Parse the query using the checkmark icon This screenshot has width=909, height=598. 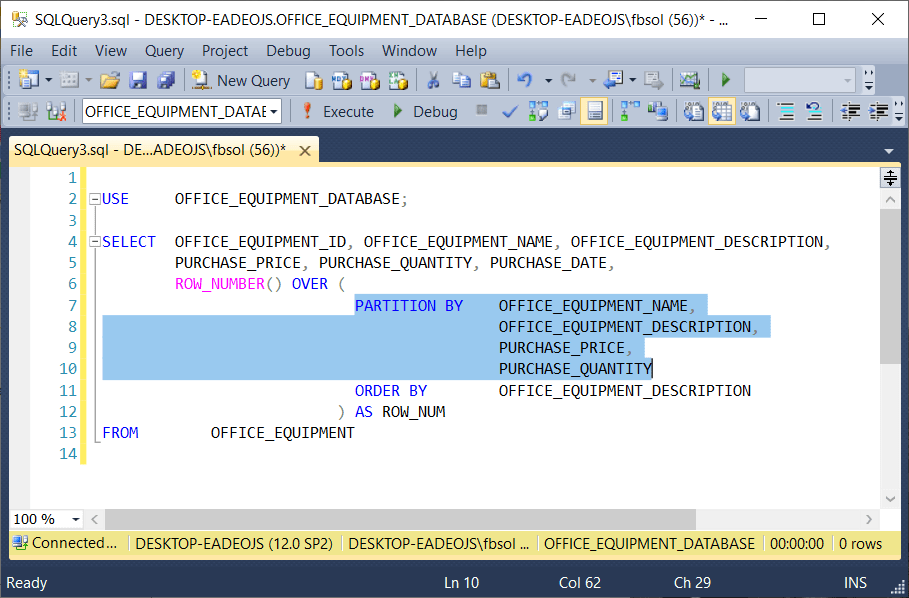[x=509, y=111]
